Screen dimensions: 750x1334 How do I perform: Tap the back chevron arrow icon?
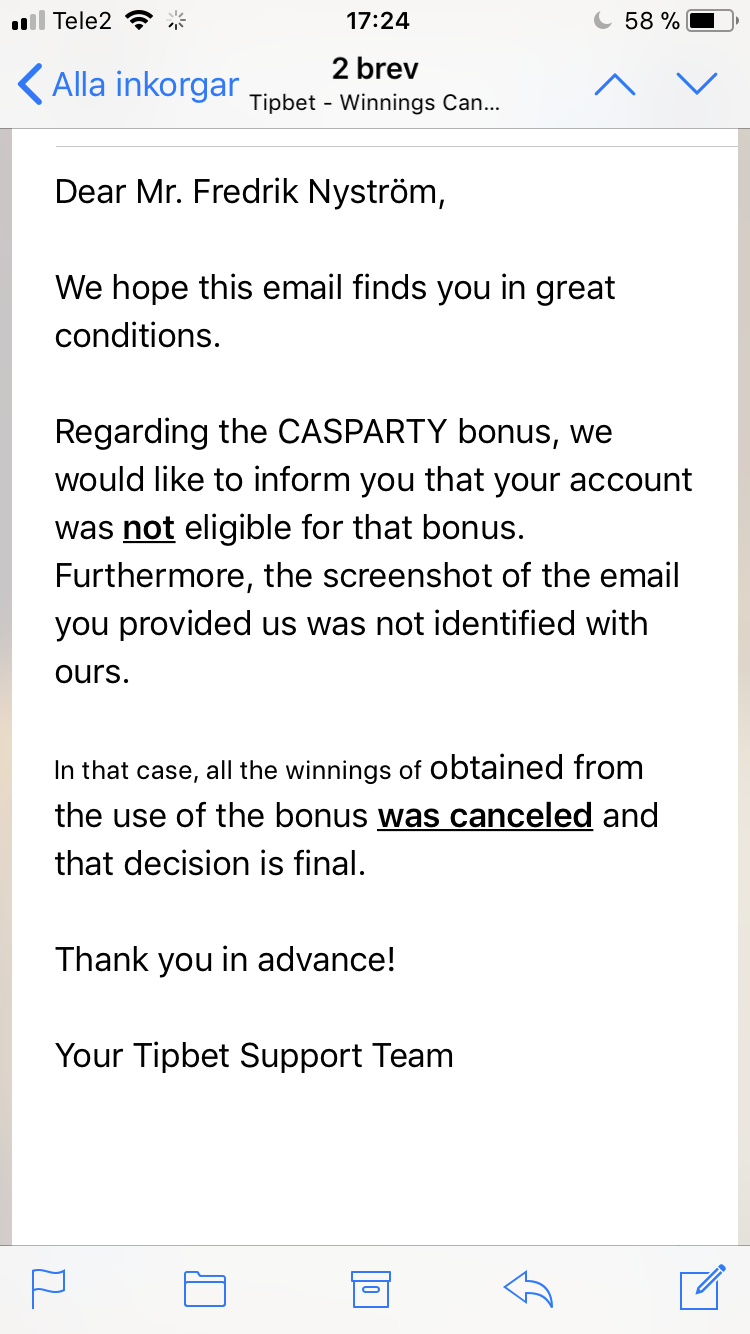click(30, 84)
